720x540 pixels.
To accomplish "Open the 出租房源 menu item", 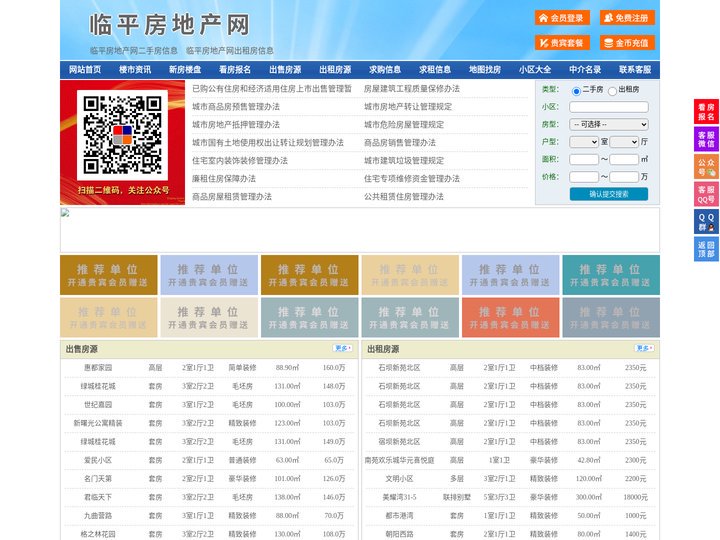I will (335, 70).
